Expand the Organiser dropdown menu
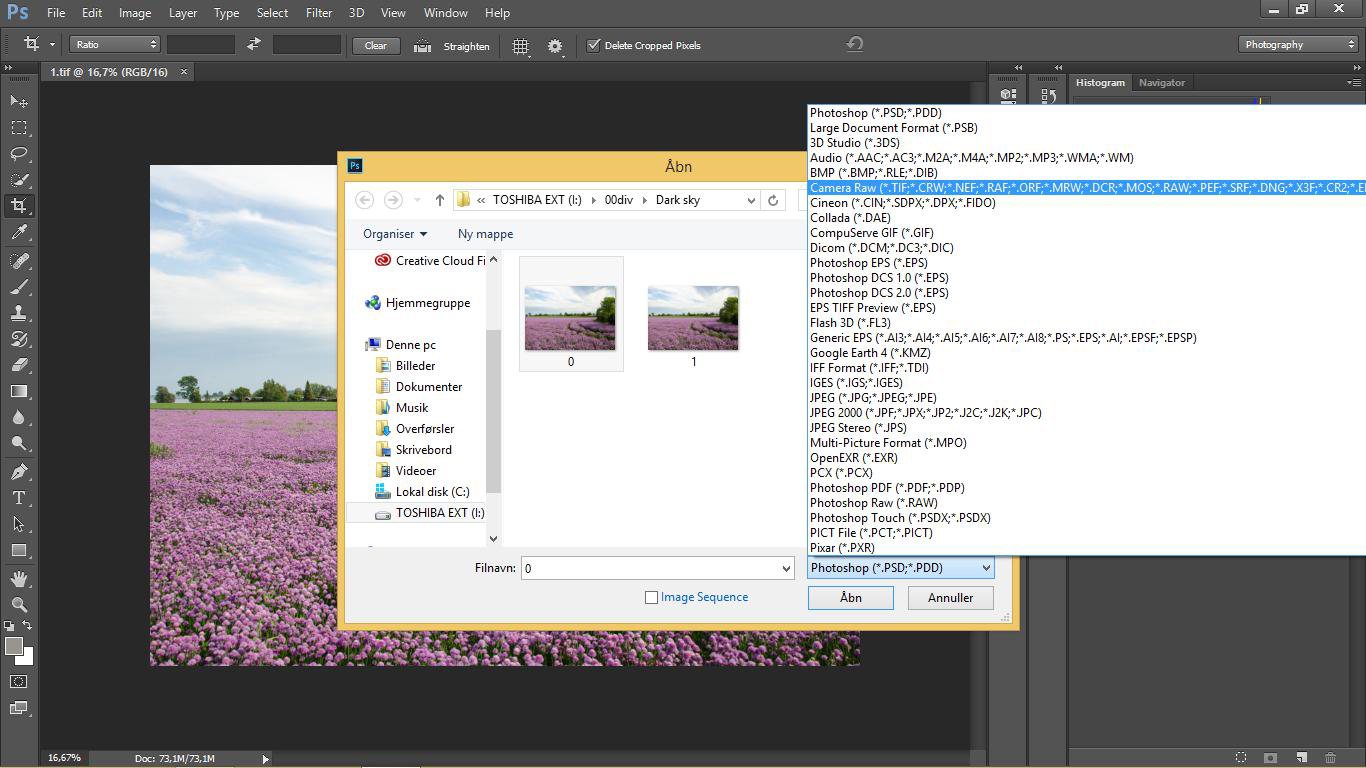Viewport: 1366px width, 768px height. point(395,234)
